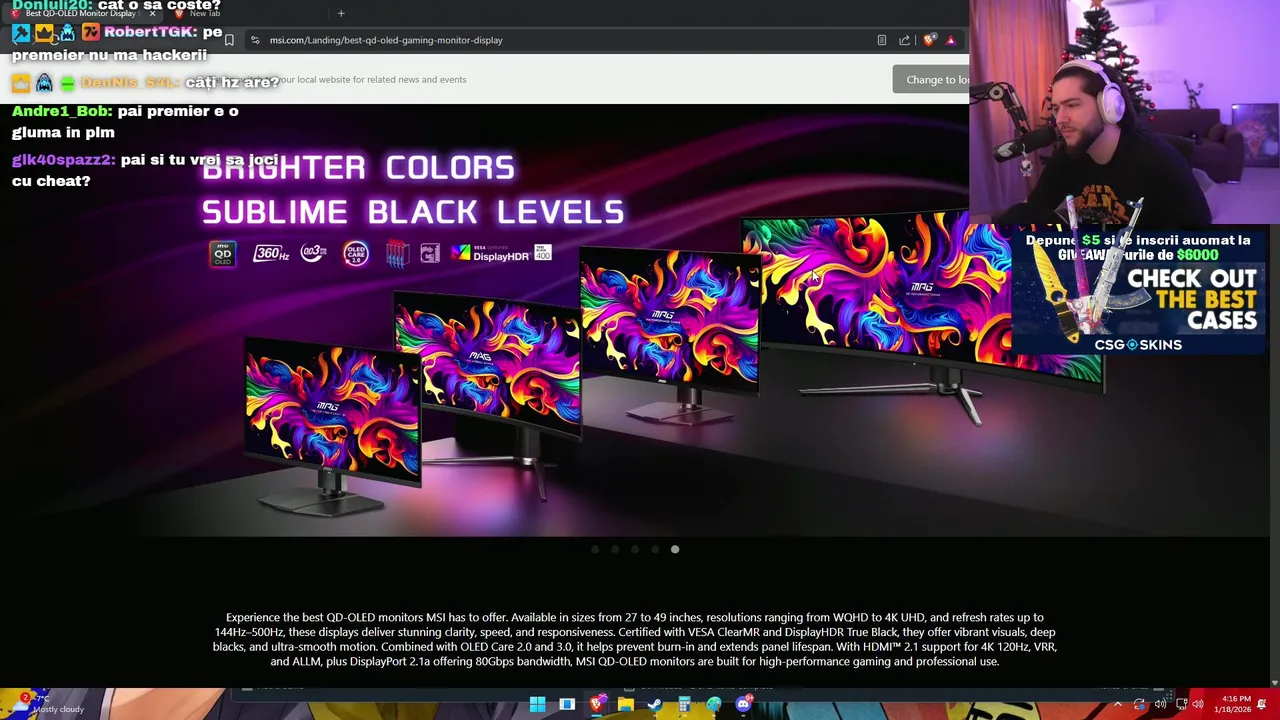Screen dimensions: 1280x720
Task: Click the share icon in address bar
Action: (x=904, y=40)
